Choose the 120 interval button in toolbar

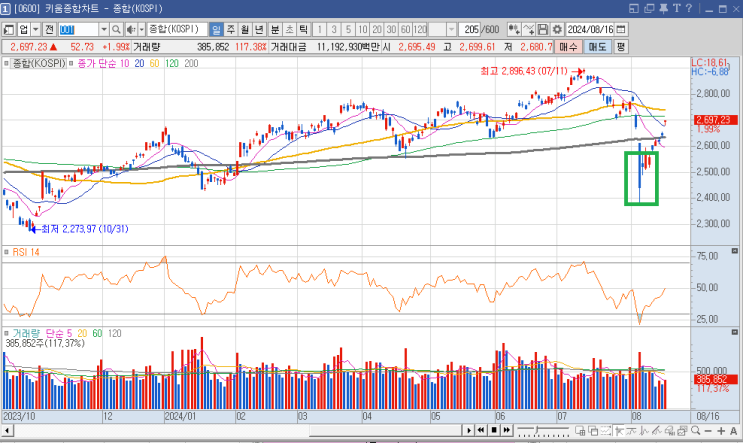pyautogui.click(x=420, y=29)
